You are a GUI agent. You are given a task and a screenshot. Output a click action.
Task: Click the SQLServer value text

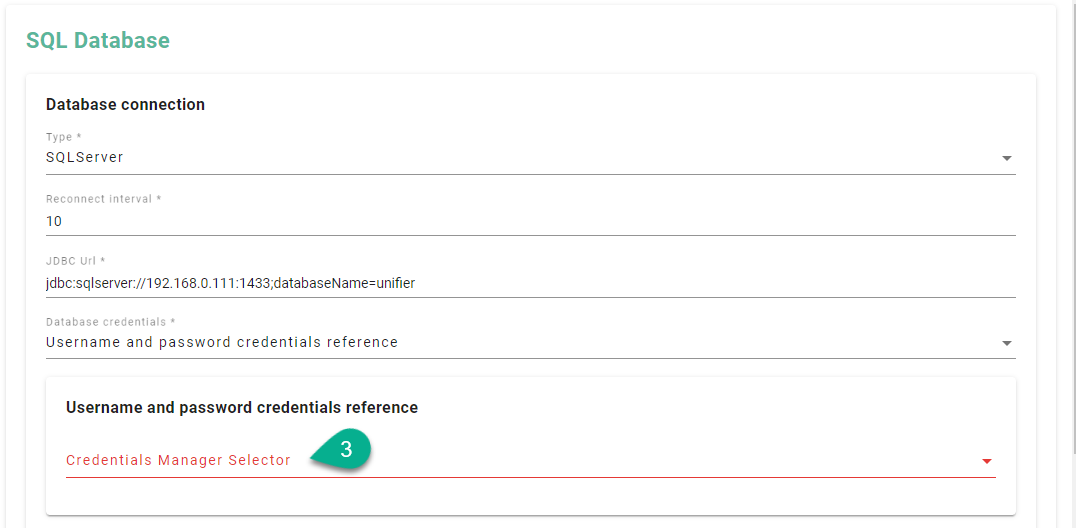click(x=85, y=158)
